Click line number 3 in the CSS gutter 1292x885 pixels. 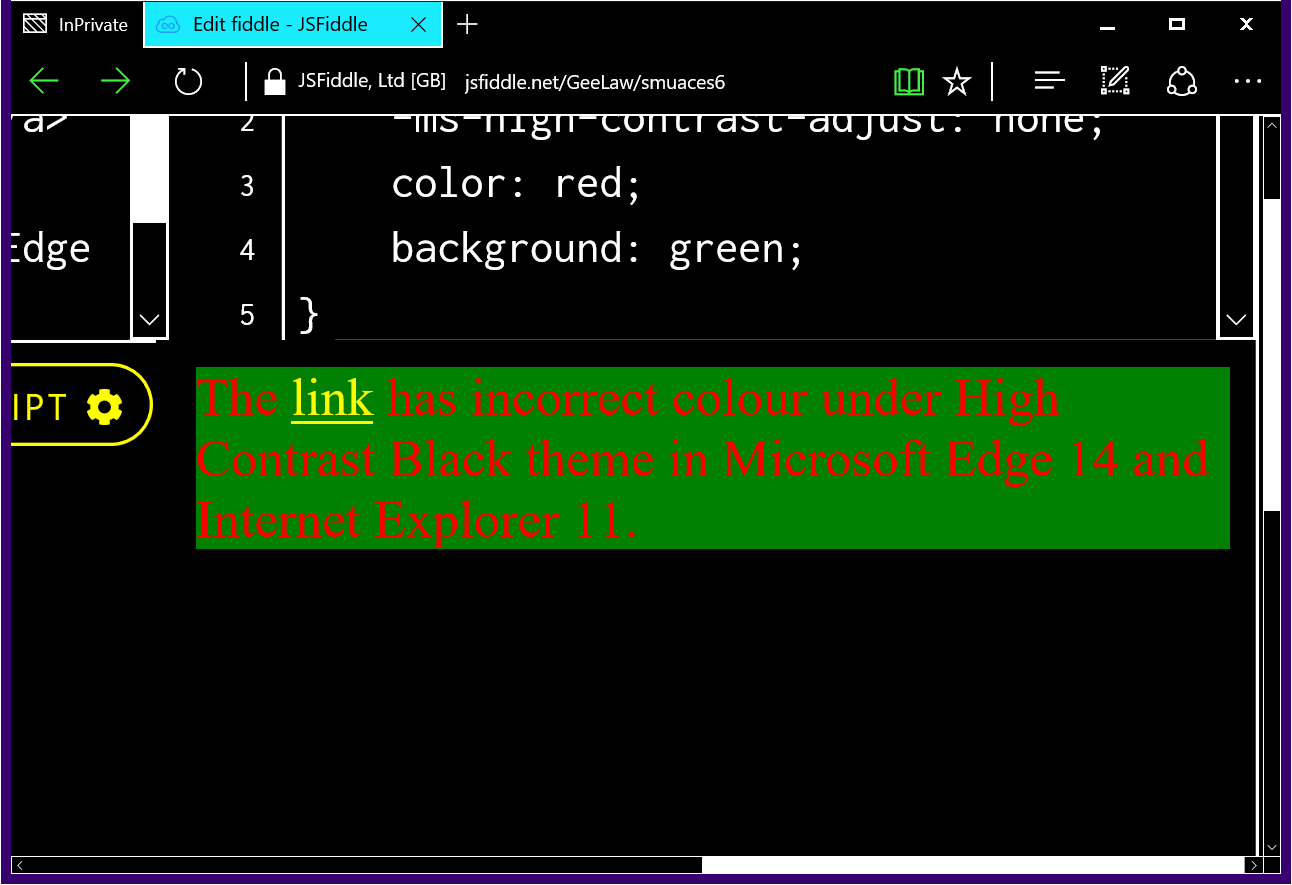click(247, 186)
